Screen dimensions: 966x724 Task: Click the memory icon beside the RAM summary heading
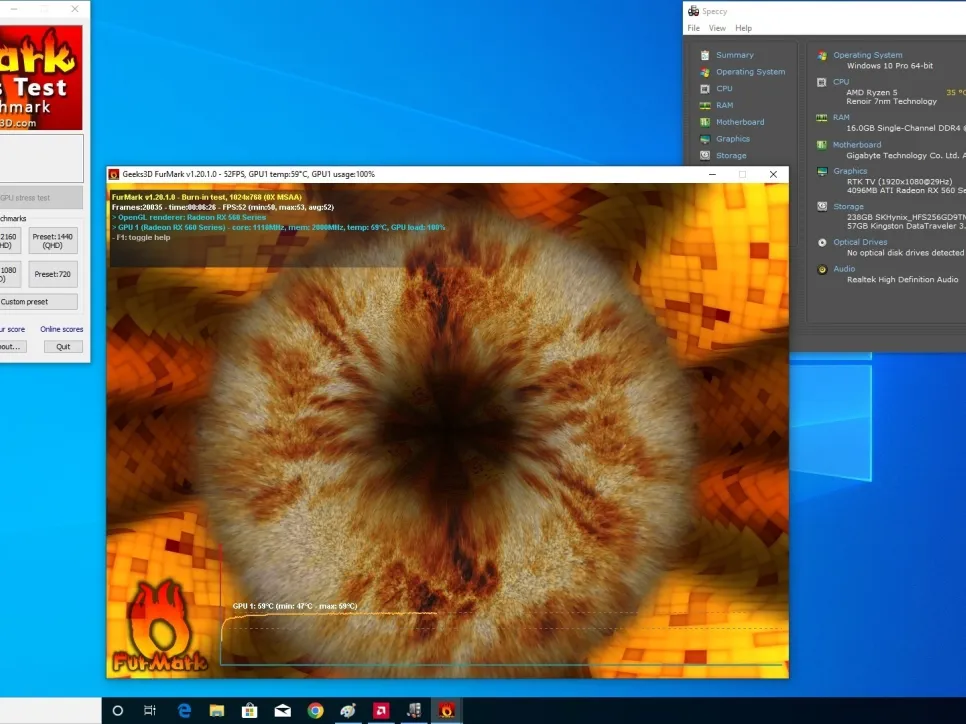(822, 118)
